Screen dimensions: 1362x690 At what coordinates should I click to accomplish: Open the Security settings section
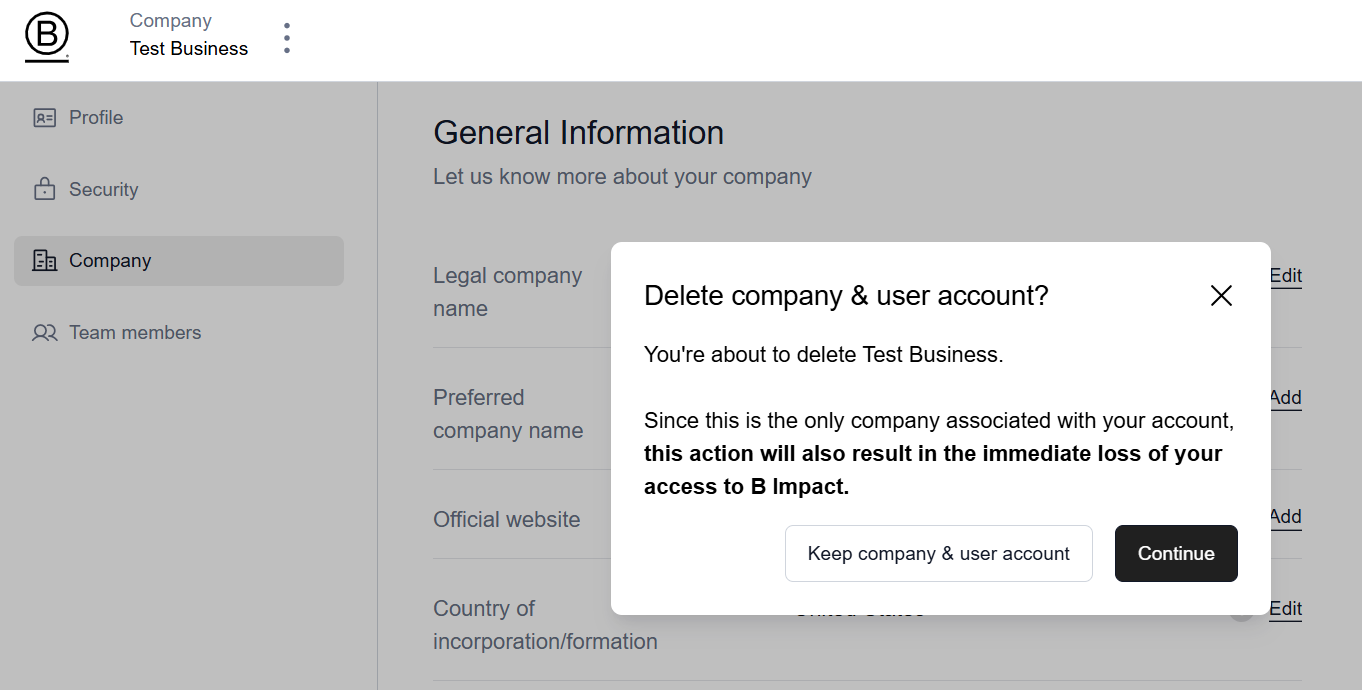tap(103, 189)
